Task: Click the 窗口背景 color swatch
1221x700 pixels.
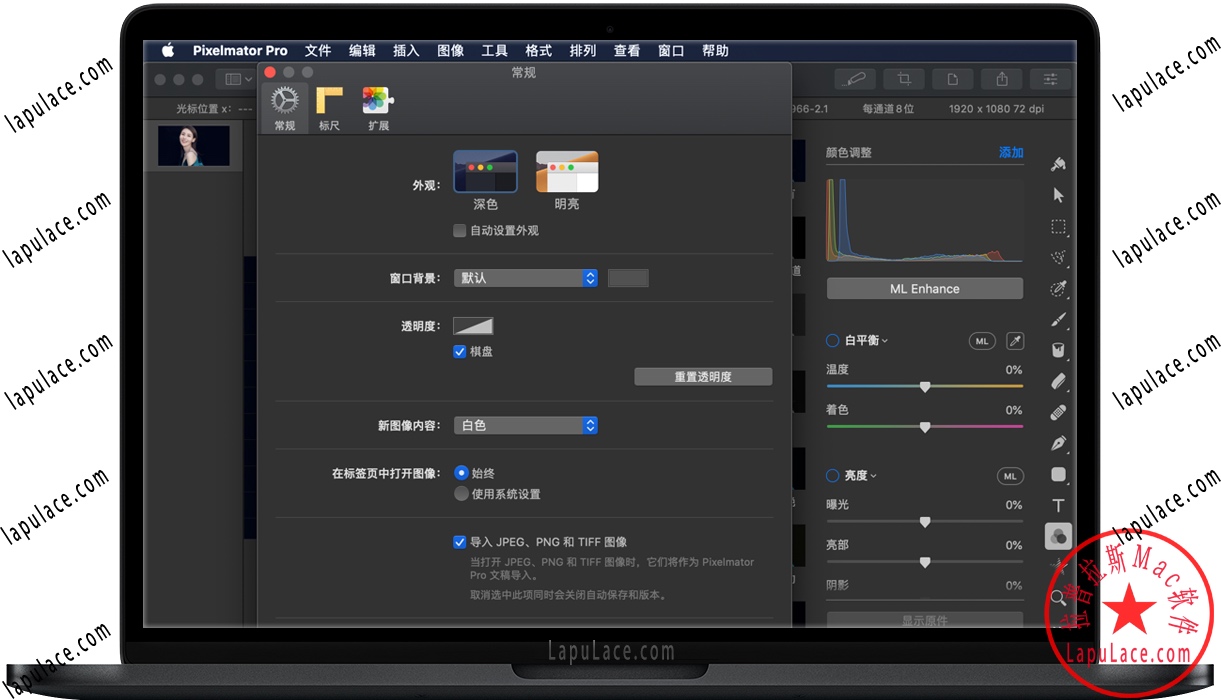Action: point(628,278)
